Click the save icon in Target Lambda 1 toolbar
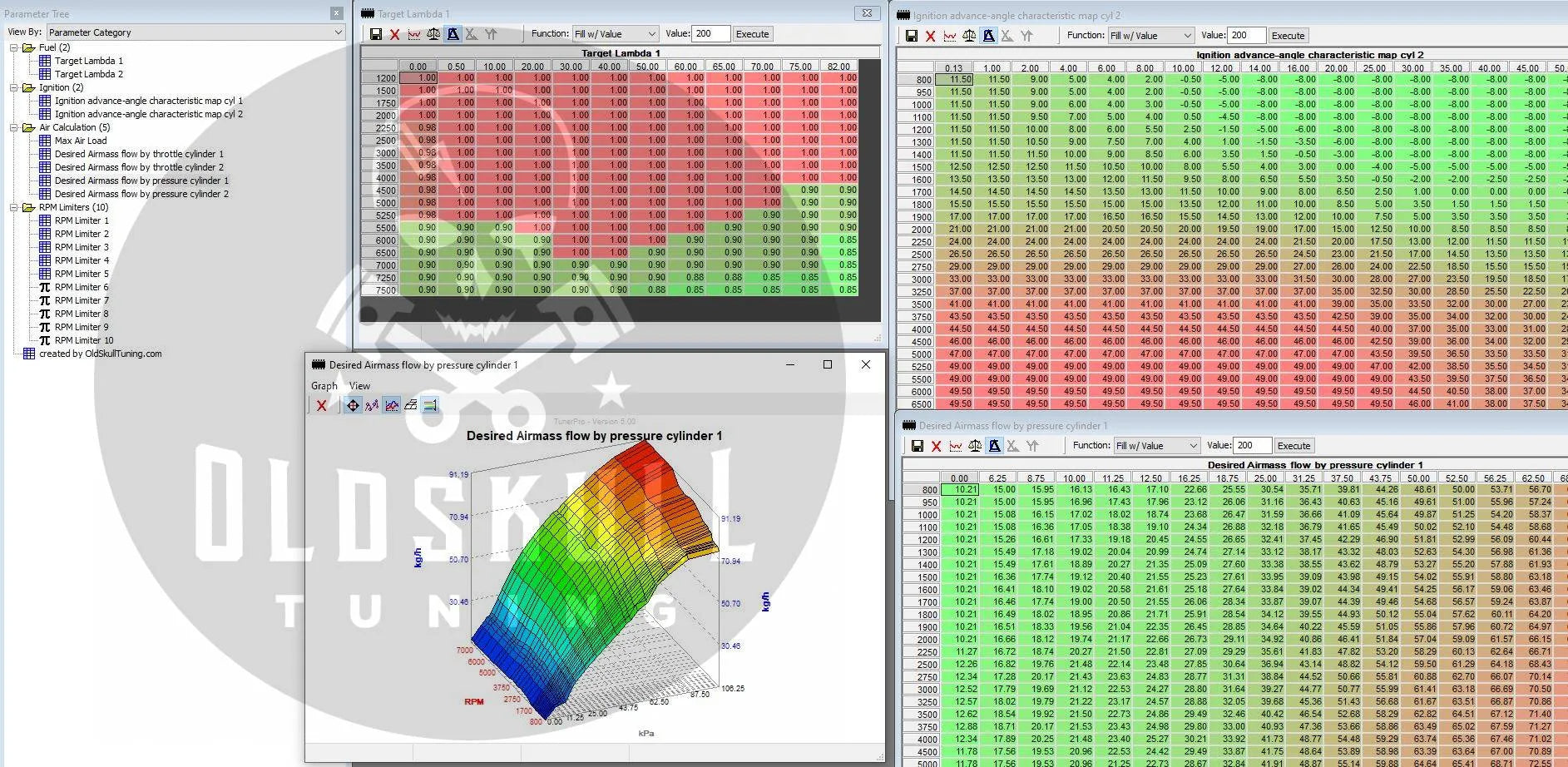1568x767 pixels. coord(376,34)
